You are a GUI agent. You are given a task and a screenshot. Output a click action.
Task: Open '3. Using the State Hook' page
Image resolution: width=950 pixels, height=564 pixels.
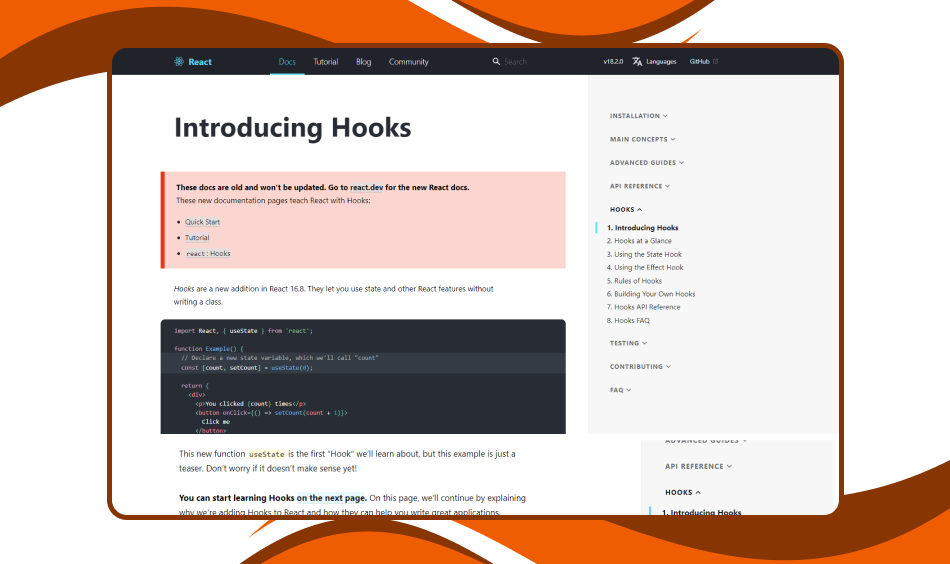coord(644,254)
